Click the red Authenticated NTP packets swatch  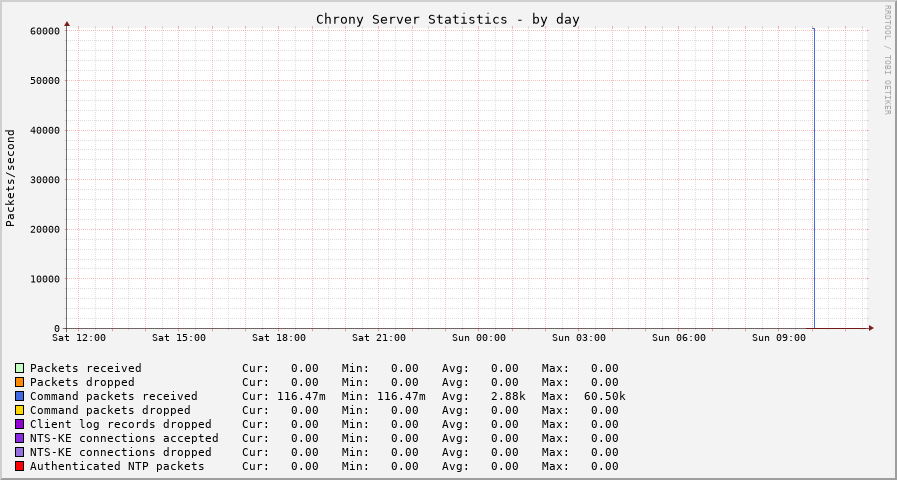point(19,466)
